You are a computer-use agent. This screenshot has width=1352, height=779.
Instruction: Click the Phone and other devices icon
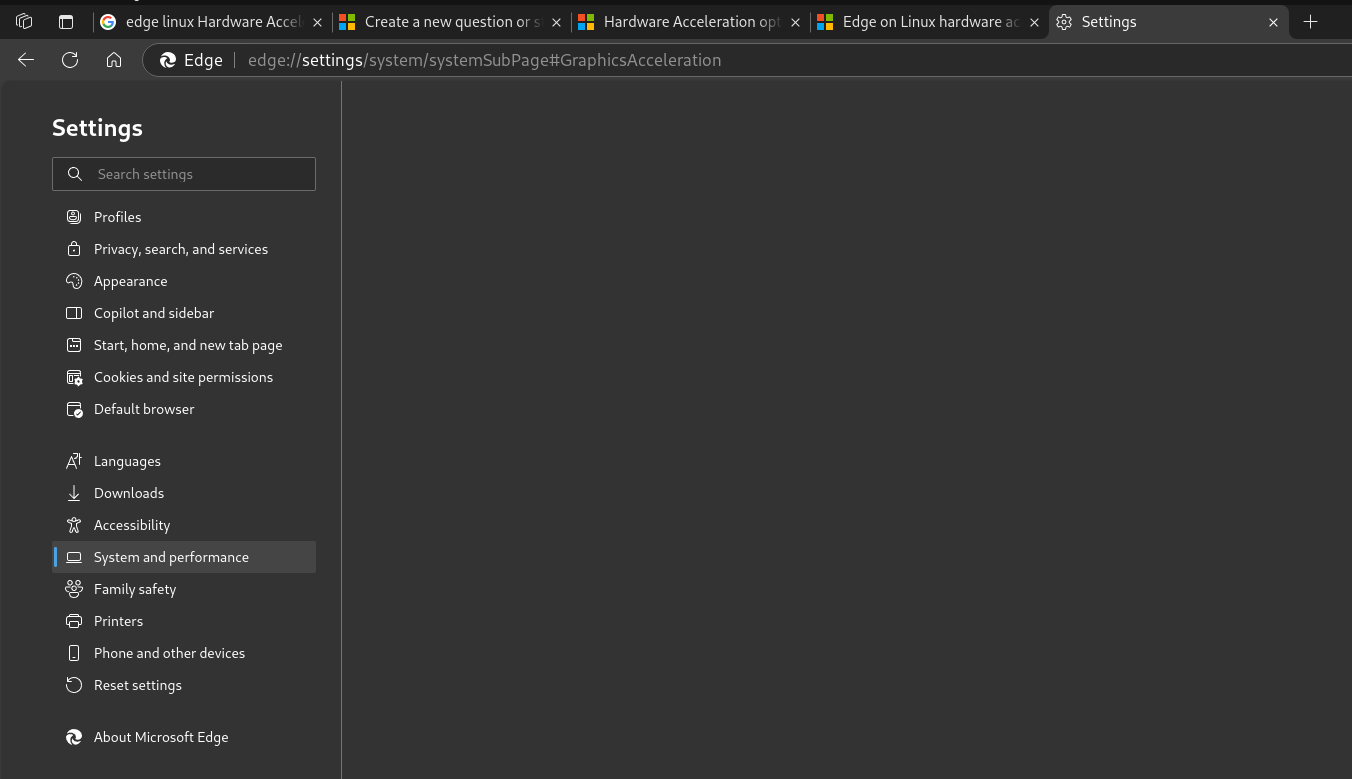(x=74, y=653)
